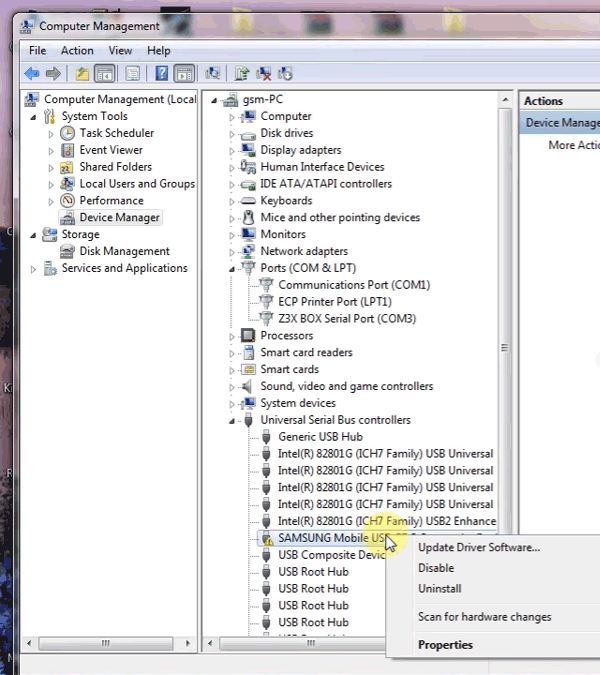Image resolution: width=600 pixels, height=675 pixels.
Task: Click the Network adapters icon
Action: click(248, 251)
